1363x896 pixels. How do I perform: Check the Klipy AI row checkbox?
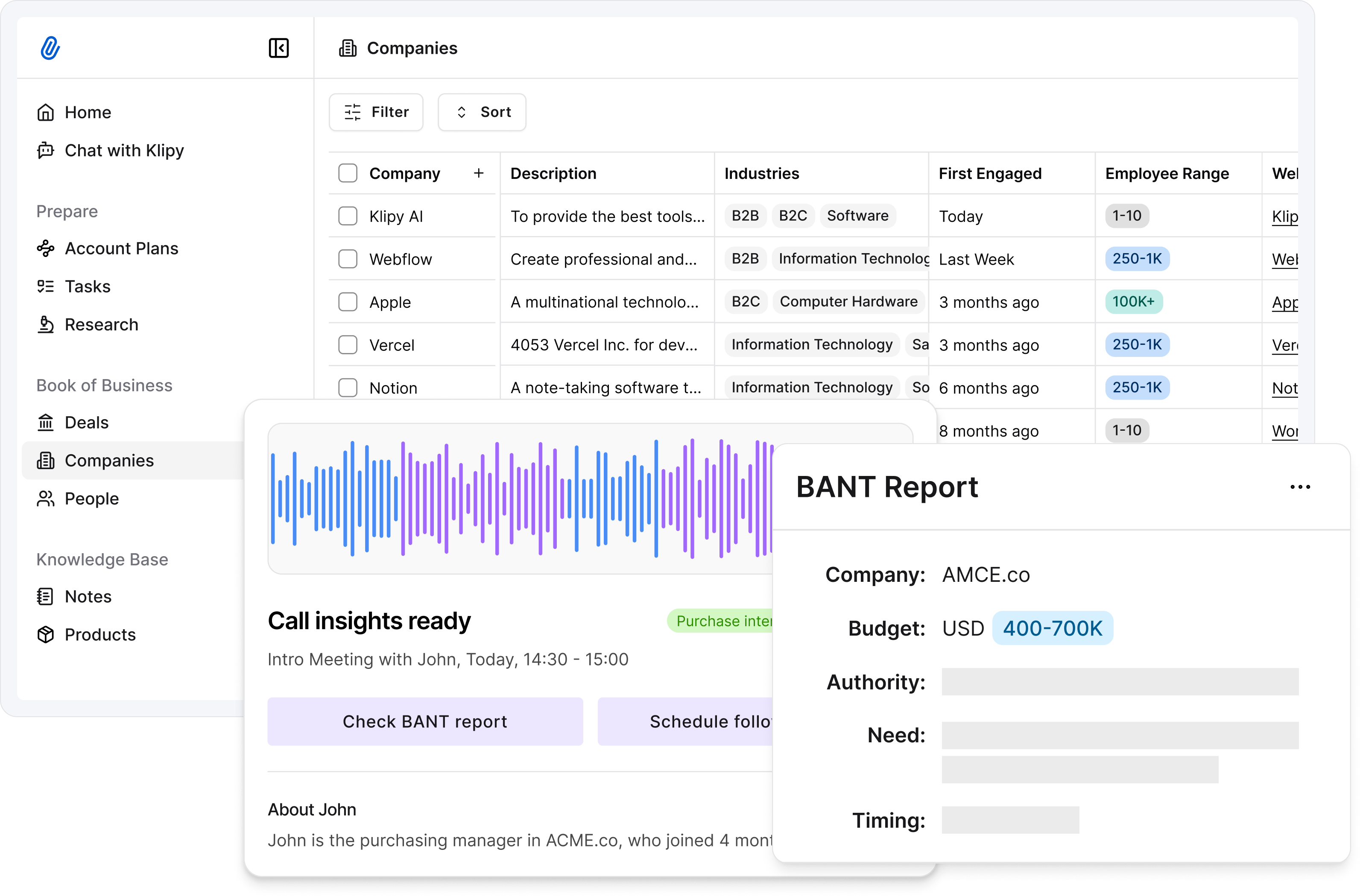tap(348, 216)
